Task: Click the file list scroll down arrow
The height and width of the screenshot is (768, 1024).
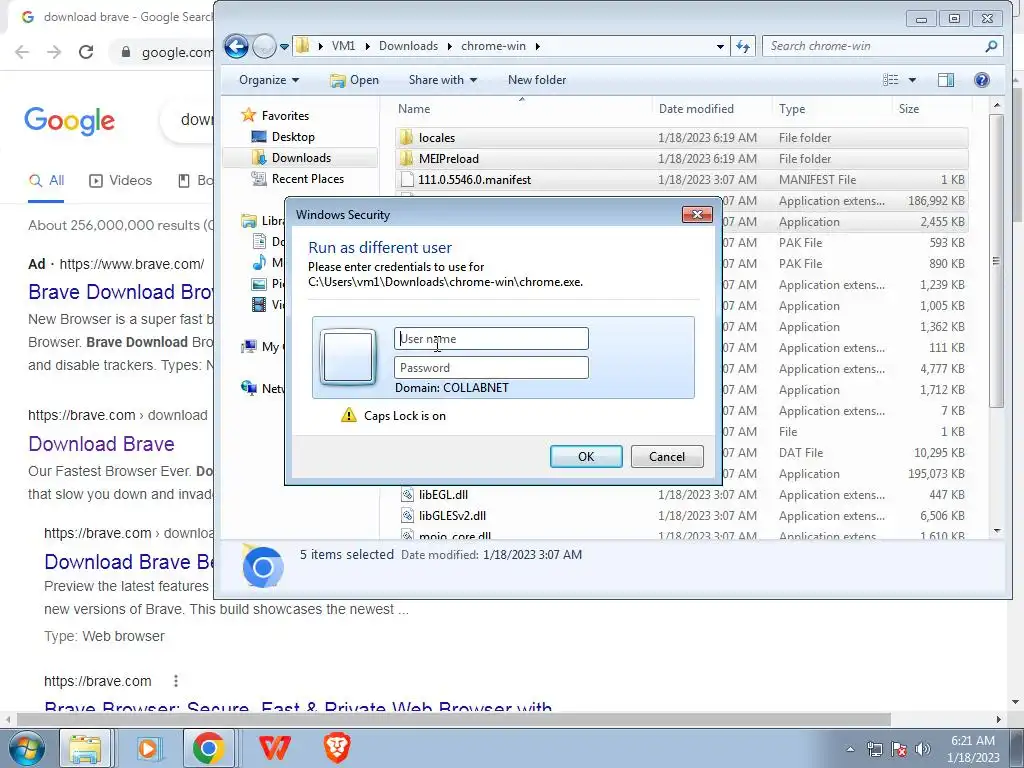Action: (997, 531)
